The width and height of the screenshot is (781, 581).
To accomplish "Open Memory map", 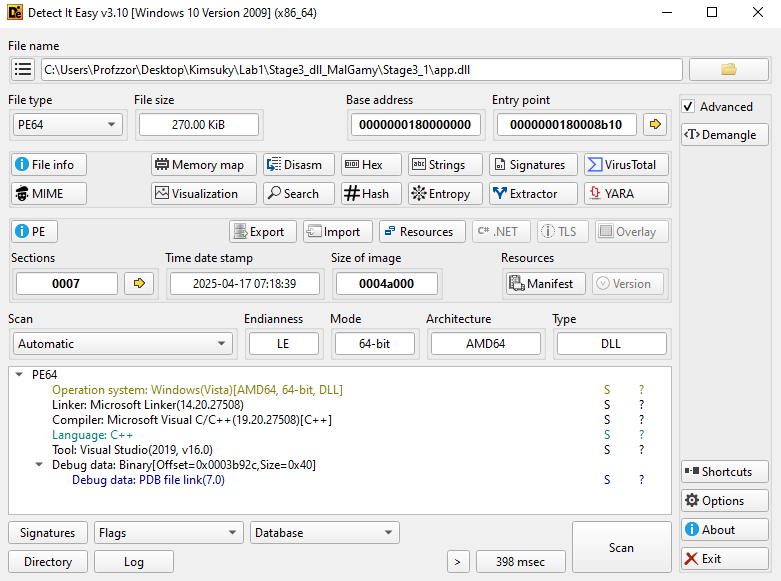I will 204,164.
